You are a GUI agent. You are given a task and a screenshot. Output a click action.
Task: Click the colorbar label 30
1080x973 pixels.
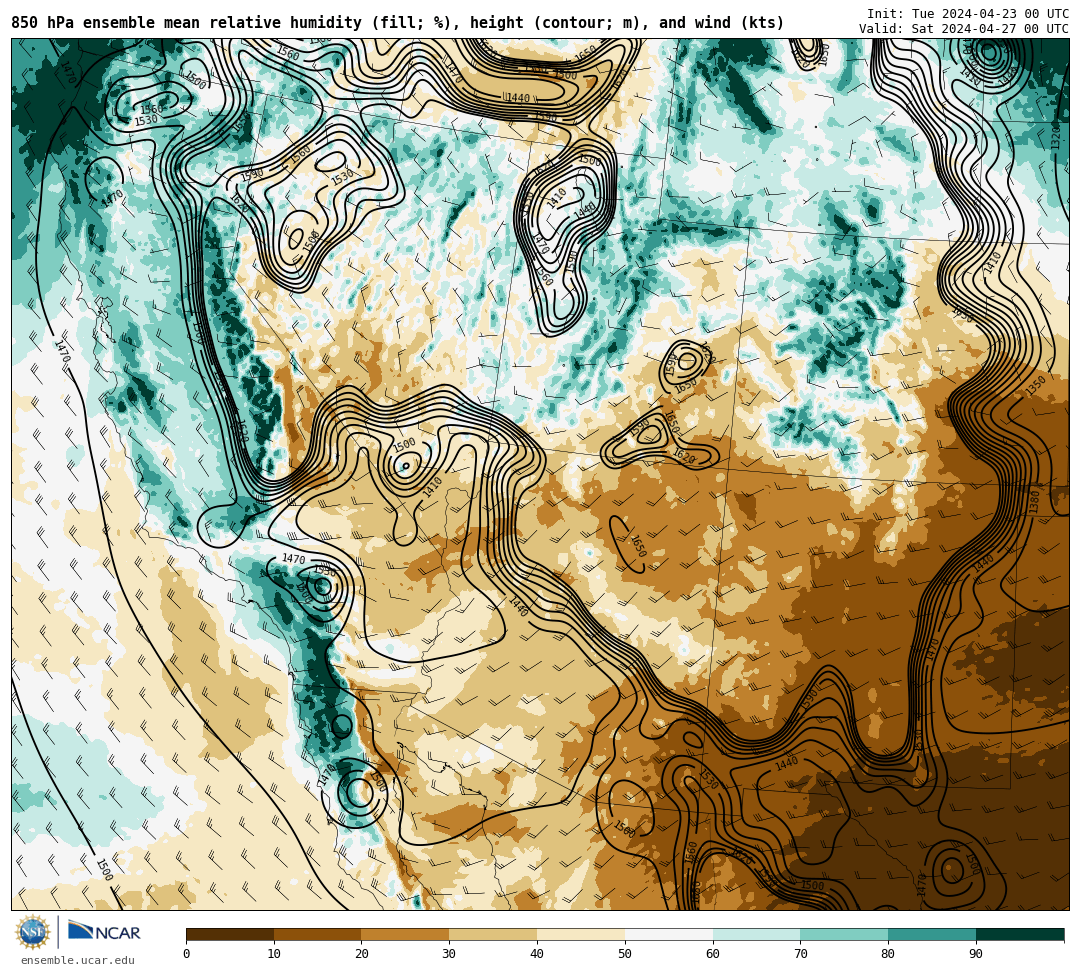coord(449,954)
